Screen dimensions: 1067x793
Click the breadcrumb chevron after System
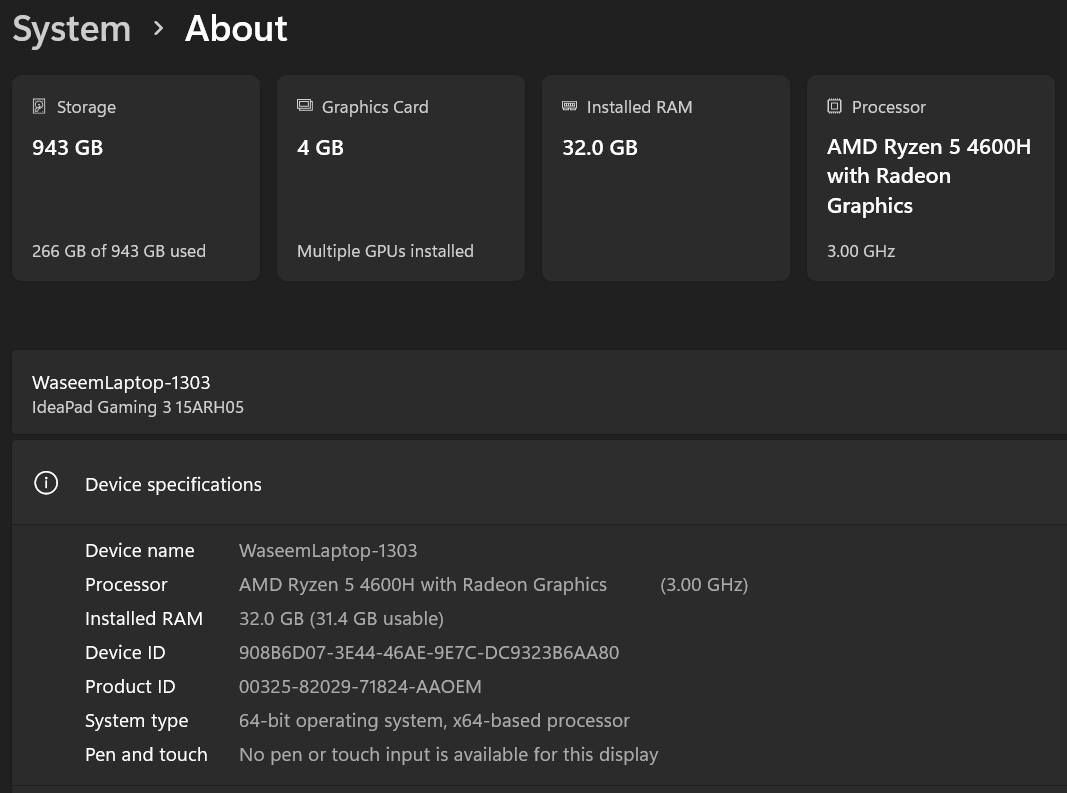[x=158, y=29]
